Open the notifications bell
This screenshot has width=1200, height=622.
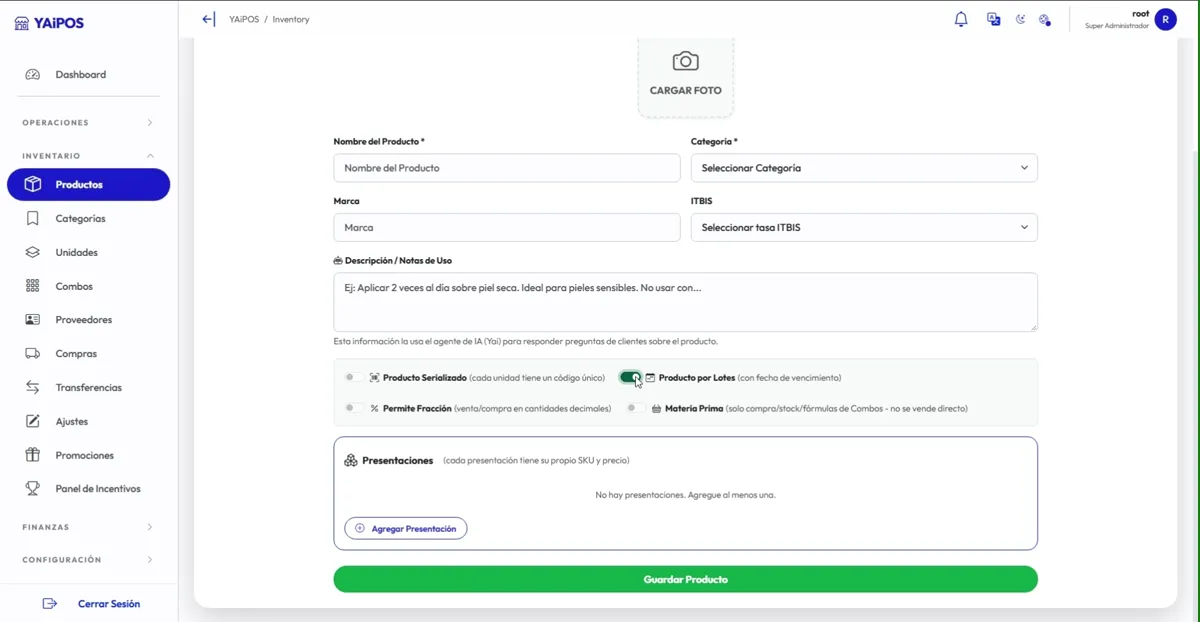tap(961, 19)
